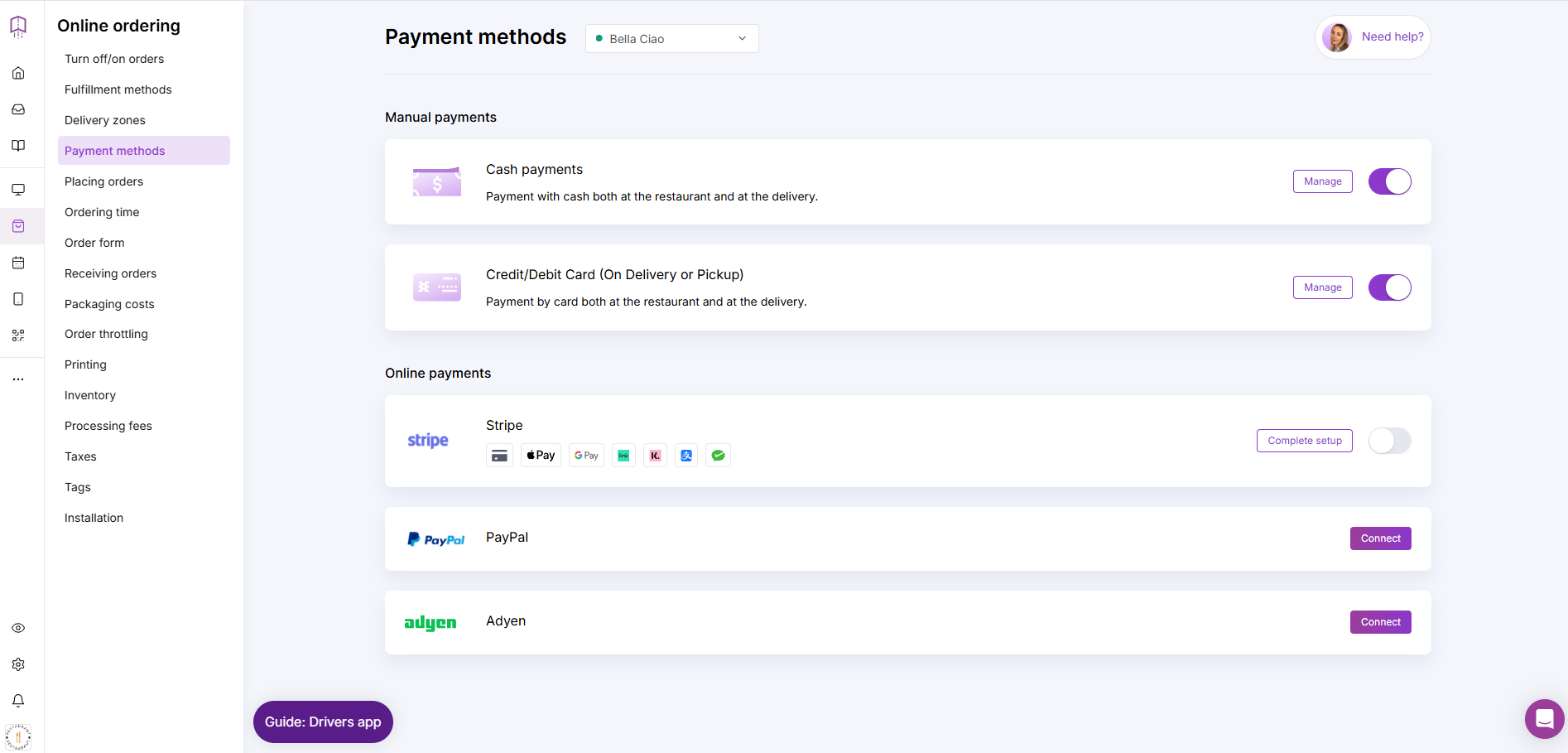Open the inbox tray icon
Image resolution: width=1568 pixels, height=753 pixels.
tap(18, 109)
